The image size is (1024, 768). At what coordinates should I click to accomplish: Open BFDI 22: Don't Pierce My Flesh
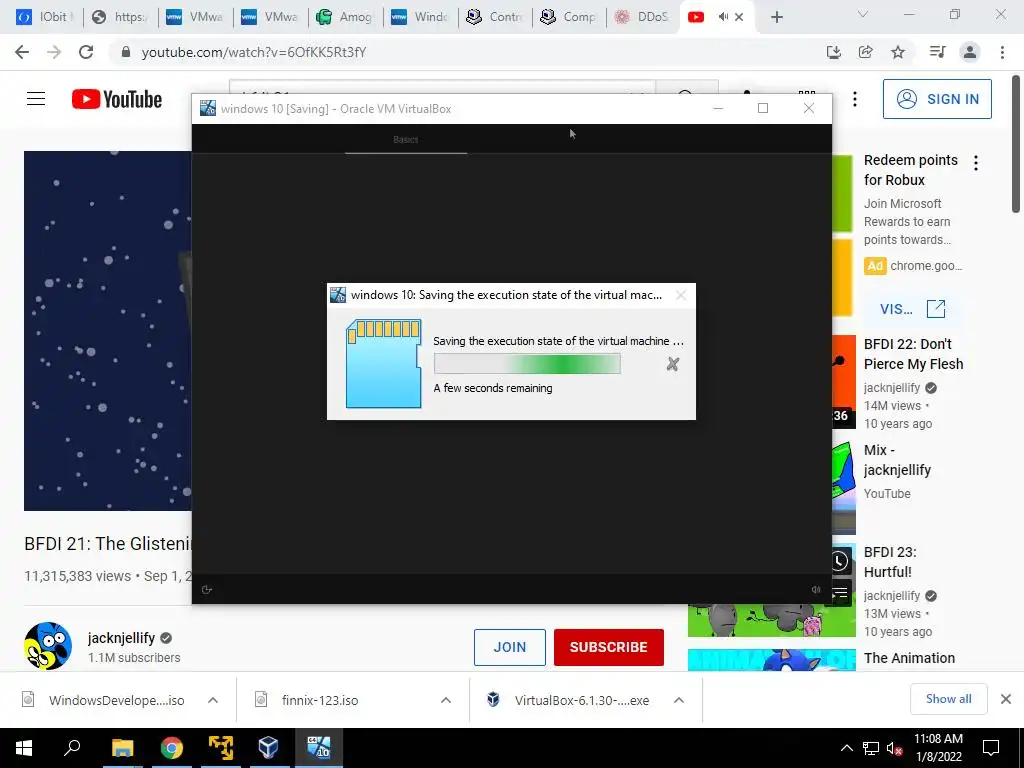tap(913, 354)
